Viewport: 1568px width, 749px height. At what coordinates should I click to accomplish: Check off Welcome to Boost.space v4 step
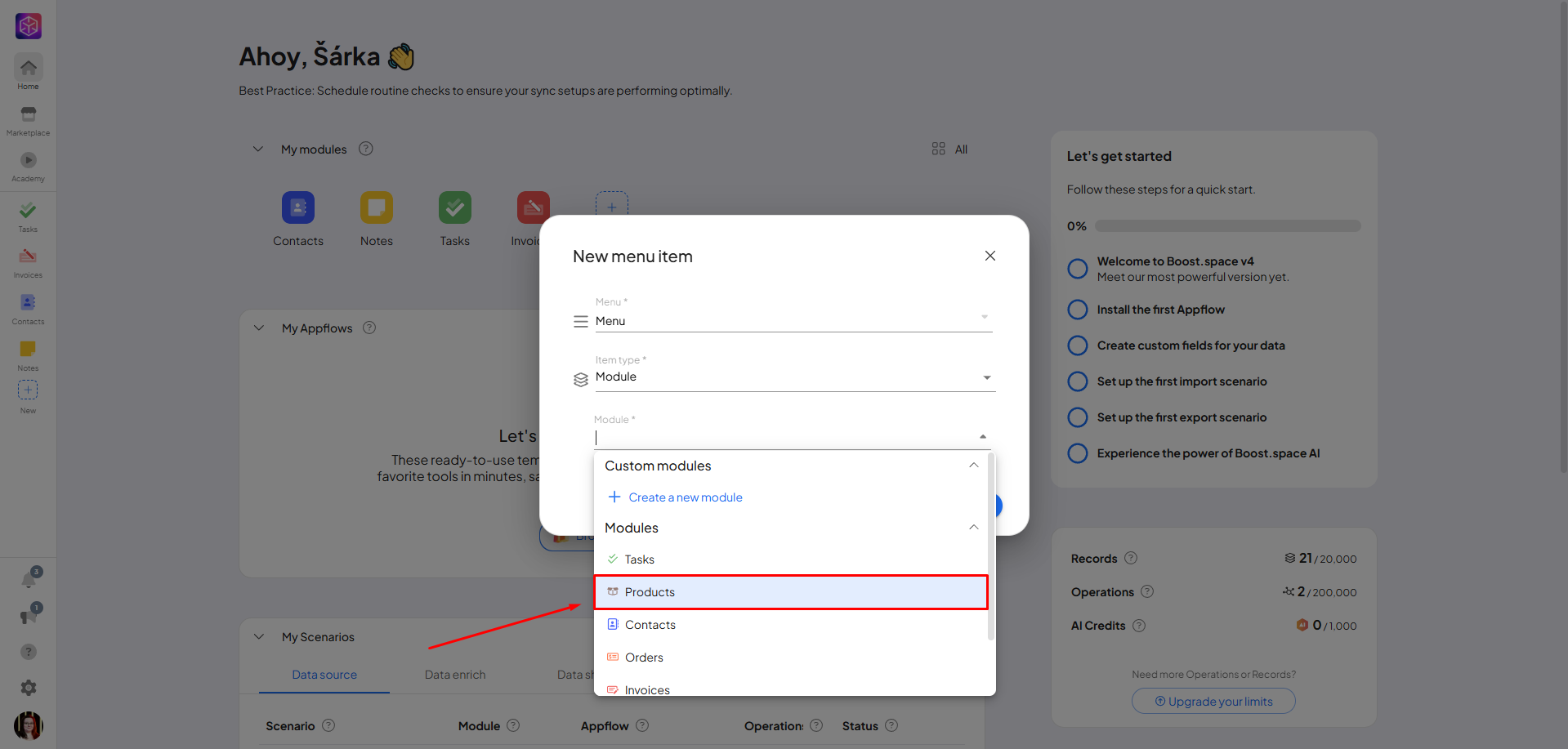coord(1078,269)
